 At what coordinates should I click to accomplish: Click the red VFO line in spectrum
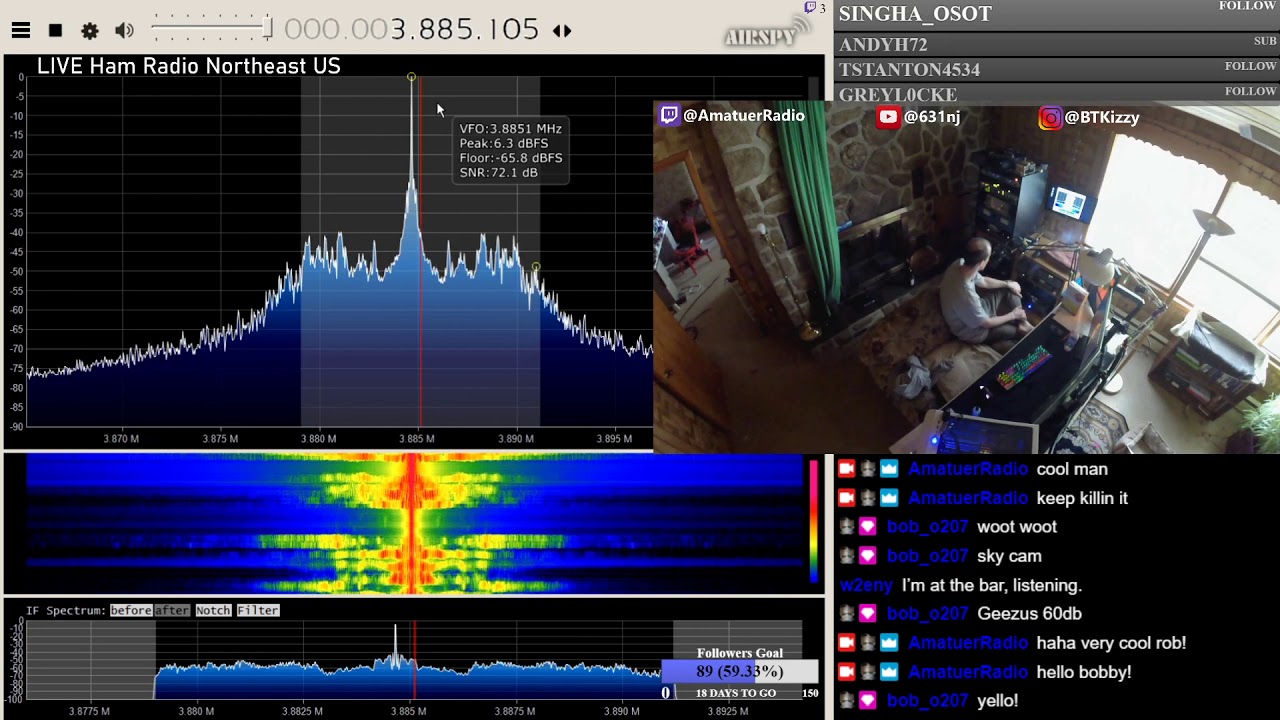[x=420, y=250]
